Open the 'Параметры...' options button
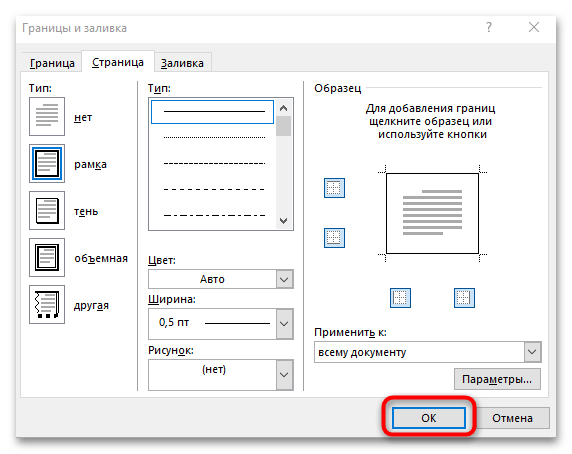Image resolution: width=572 pixels, height=454 pixels. click(497, 379)
